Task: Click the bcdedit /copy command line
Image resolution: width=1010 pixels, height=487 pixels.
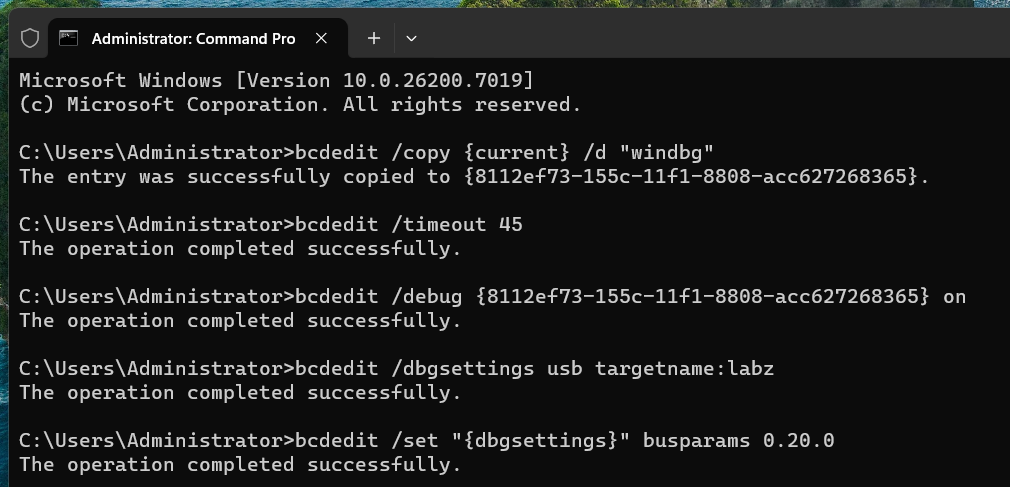Action: [x=372, y=152]
